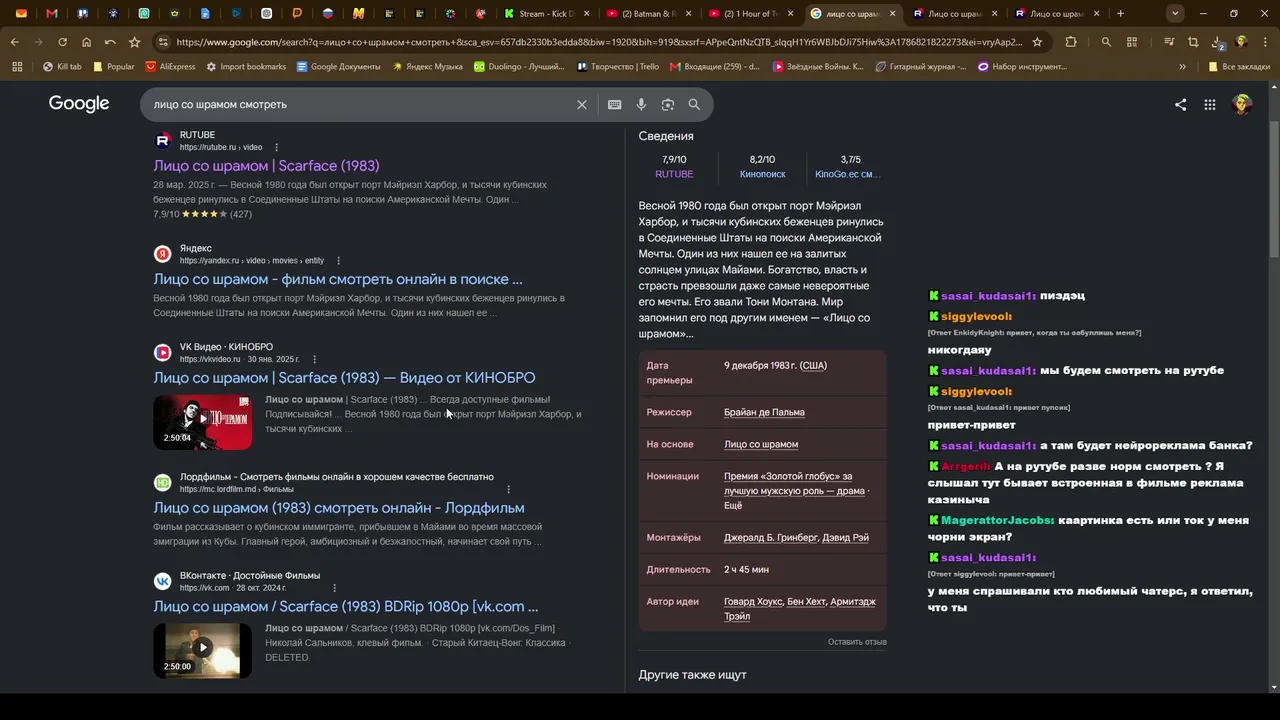The image size is (1280, 720).
Task: Close the Stream - Kick tab
Action: [586, 14]
